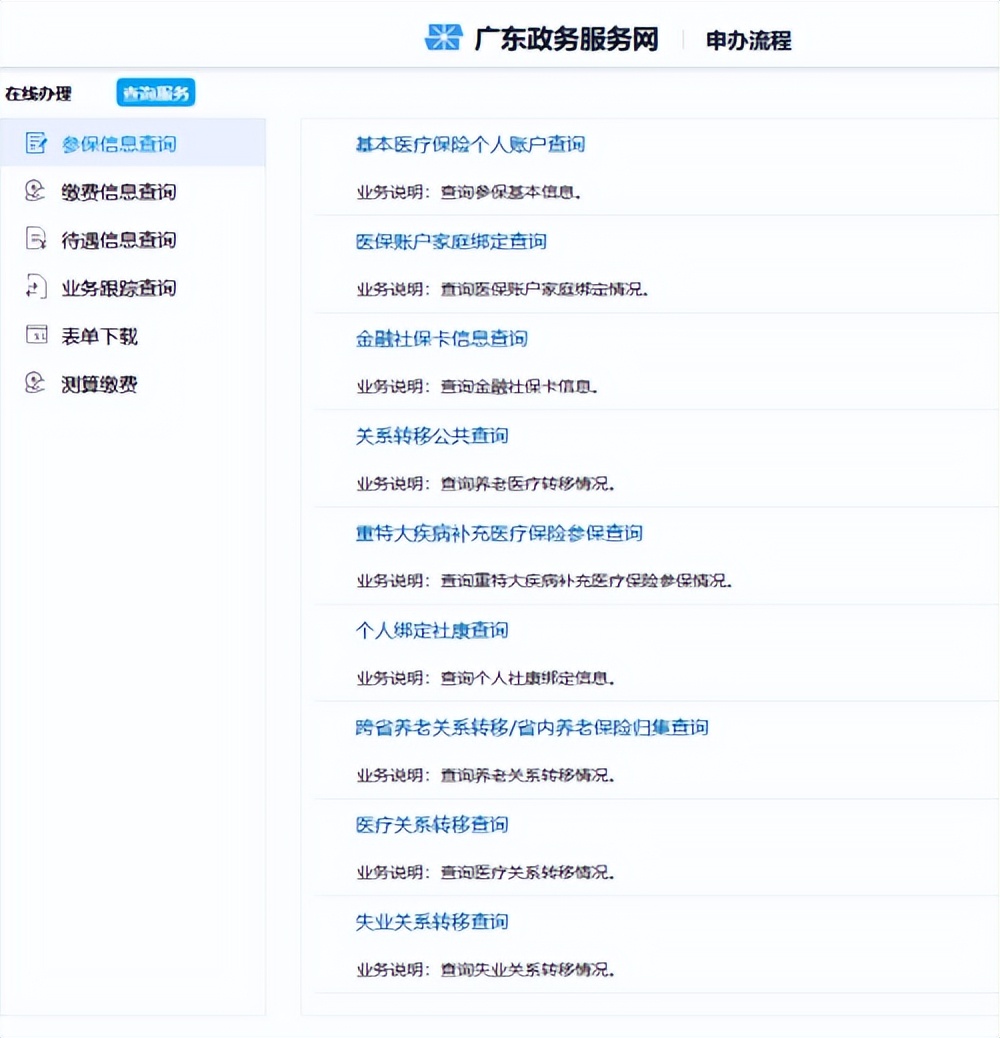Click the 参保信息查询 sidebar icon
The image size is (1000, 1038).
[35, 143]
